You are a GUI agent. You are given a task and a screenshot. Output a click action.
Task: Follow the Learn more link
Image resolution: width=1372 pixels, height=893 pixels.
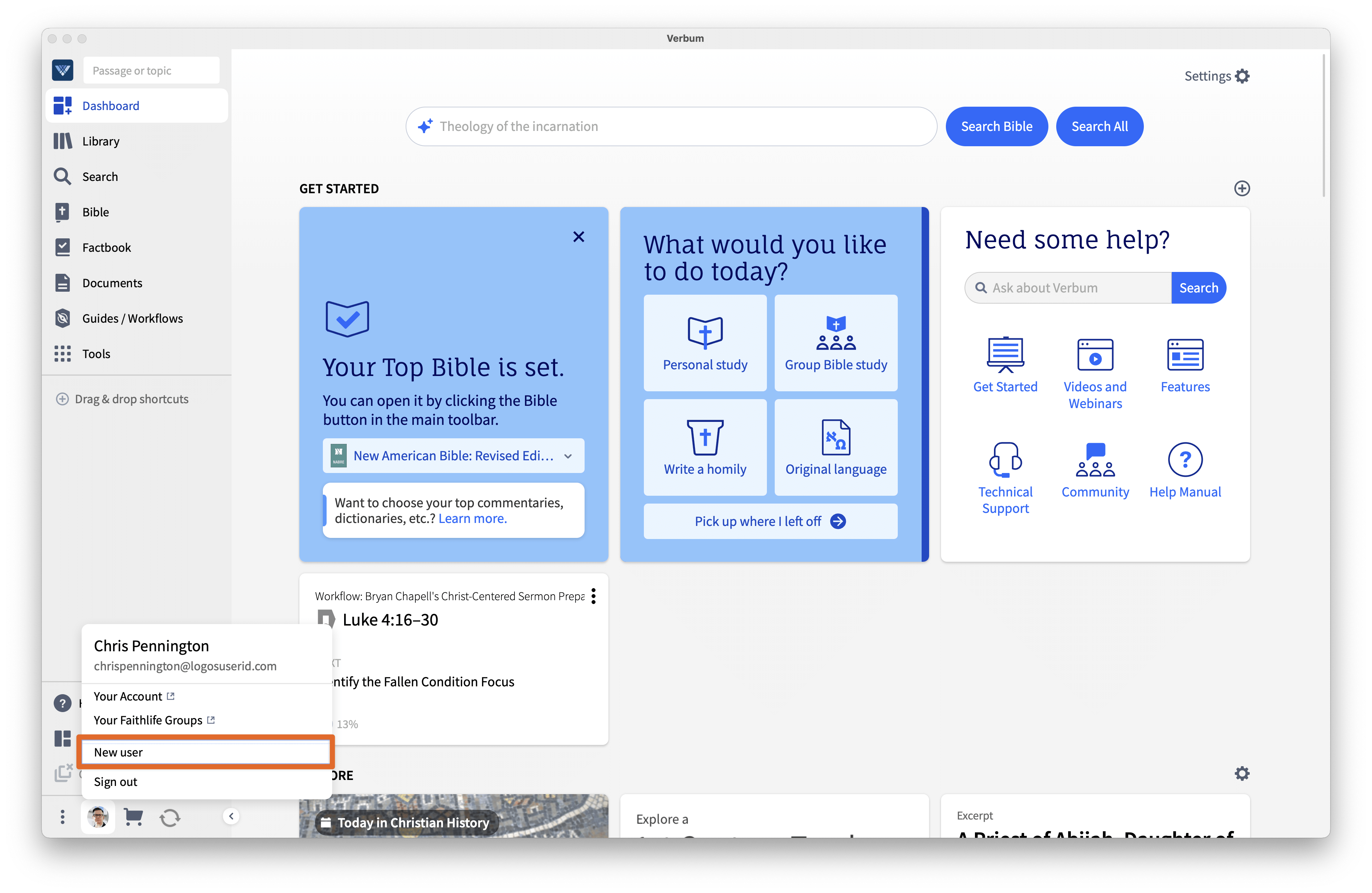pyautogui.click(x=472, y=518)
